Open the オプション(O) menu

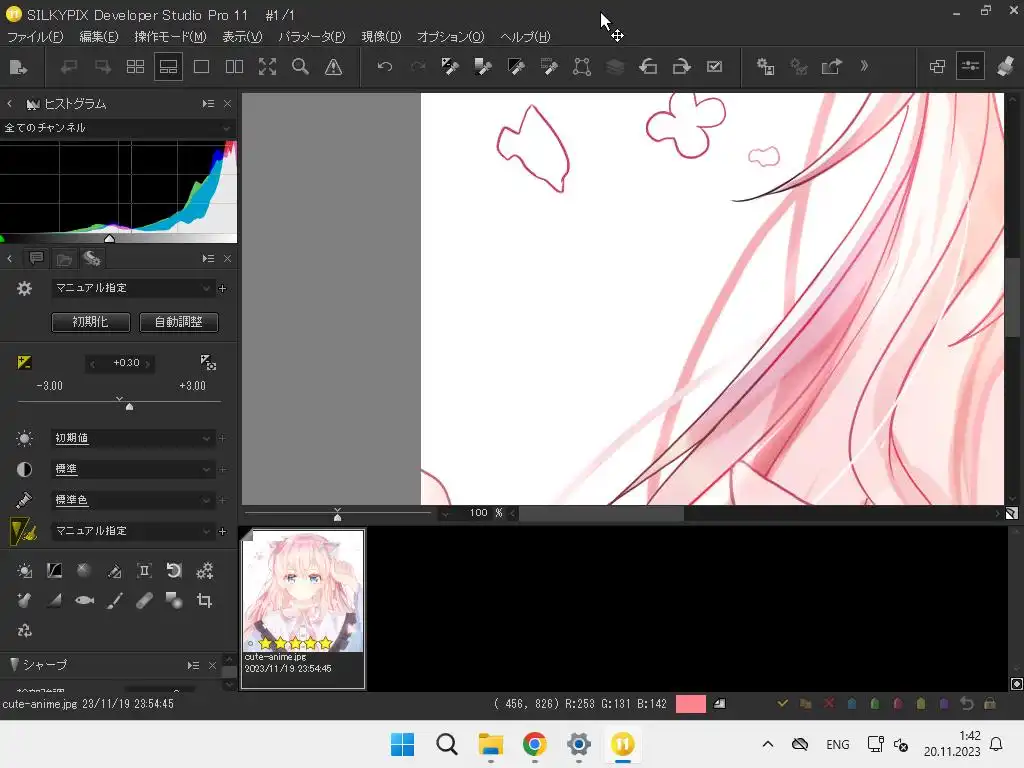click(x=451, y=37)
